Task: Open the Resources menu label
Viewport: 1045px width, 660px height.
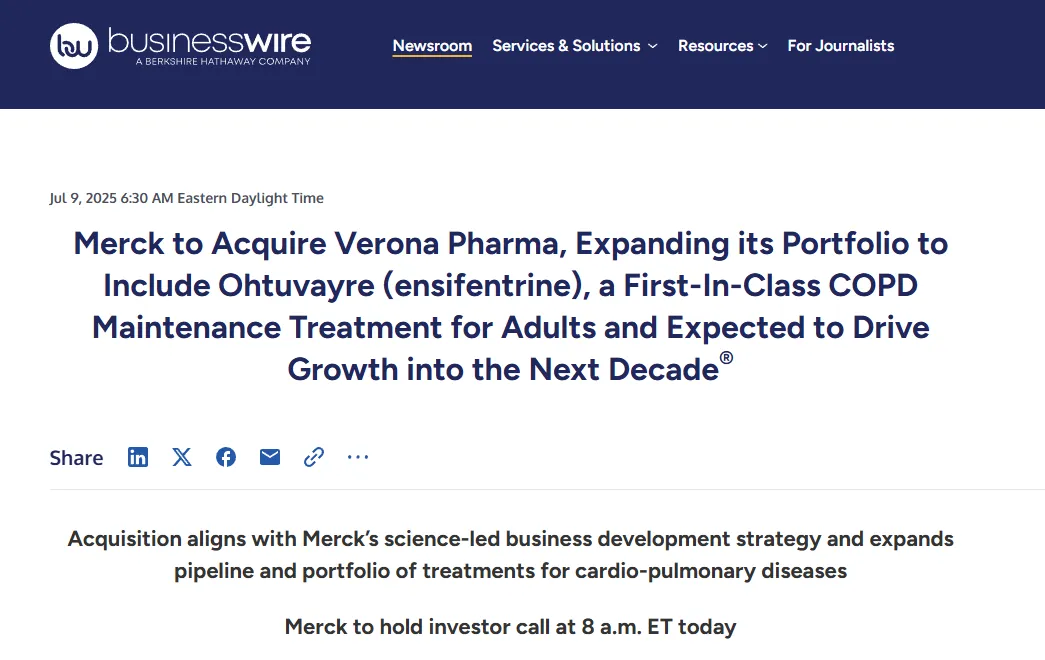Action: (x=716, y=46)
